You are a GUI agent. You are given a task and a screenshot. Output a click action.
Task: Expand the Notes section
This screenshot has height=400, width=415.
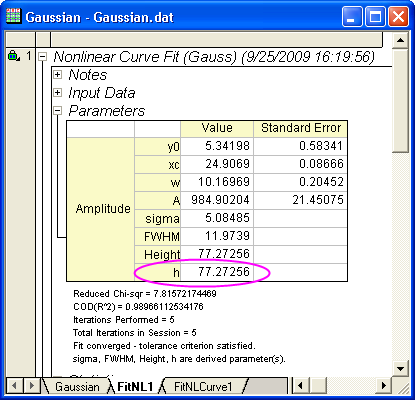(58, 74)
